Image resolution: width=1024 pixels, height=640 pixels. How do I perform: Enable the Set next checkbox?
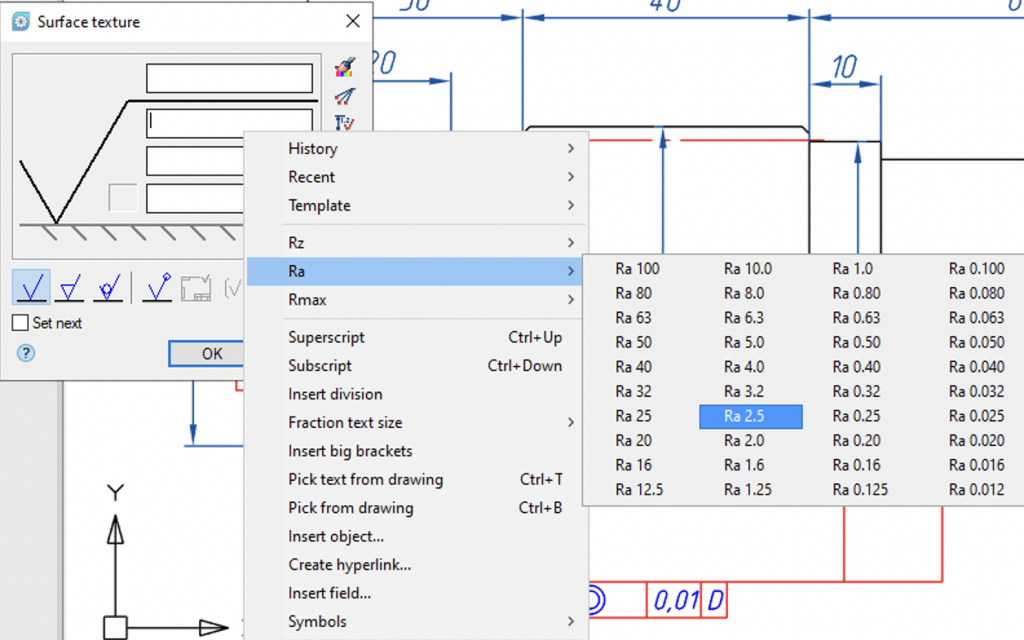[x=20, y=323]
